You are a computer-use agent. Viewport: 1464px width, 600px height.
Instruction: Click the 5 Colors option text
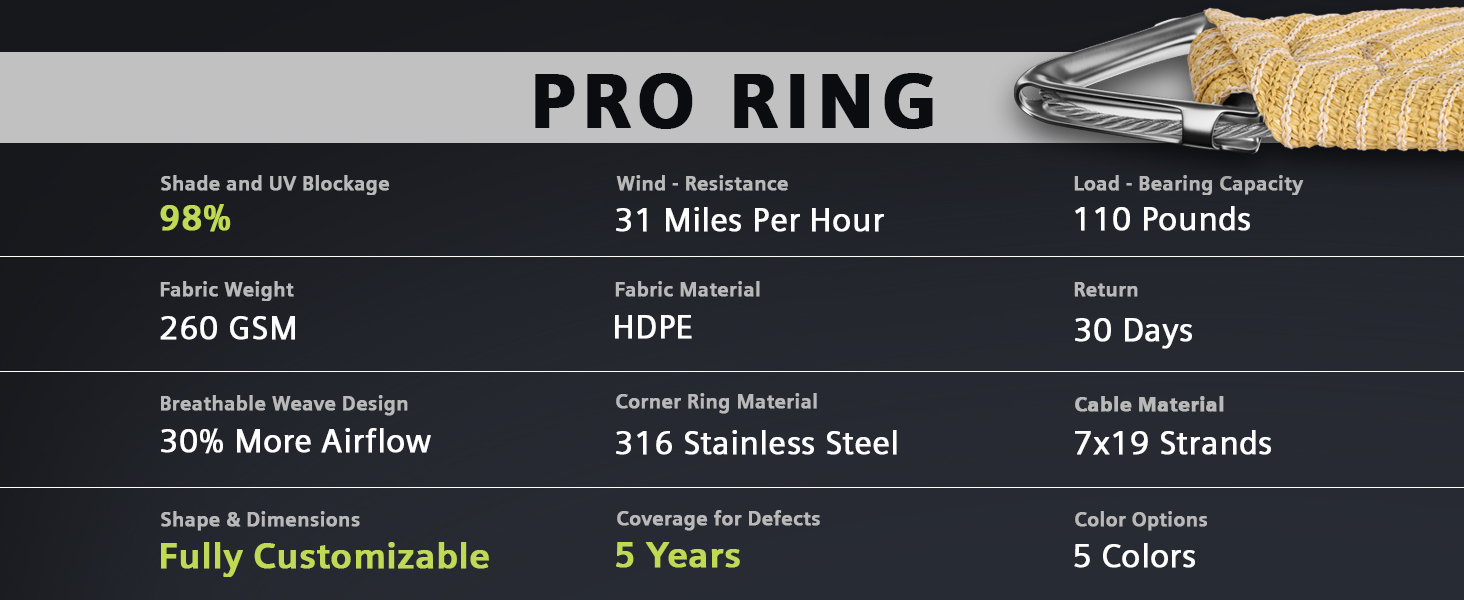(1134, 557)
